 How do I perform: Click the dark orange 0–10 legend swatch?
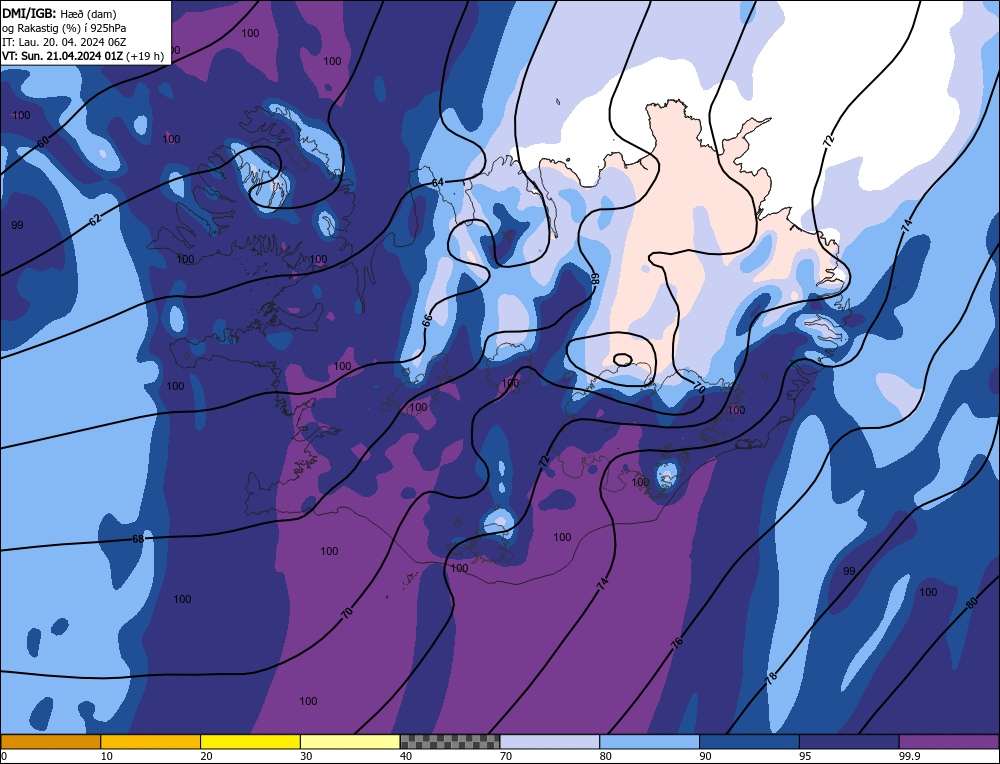50,742
